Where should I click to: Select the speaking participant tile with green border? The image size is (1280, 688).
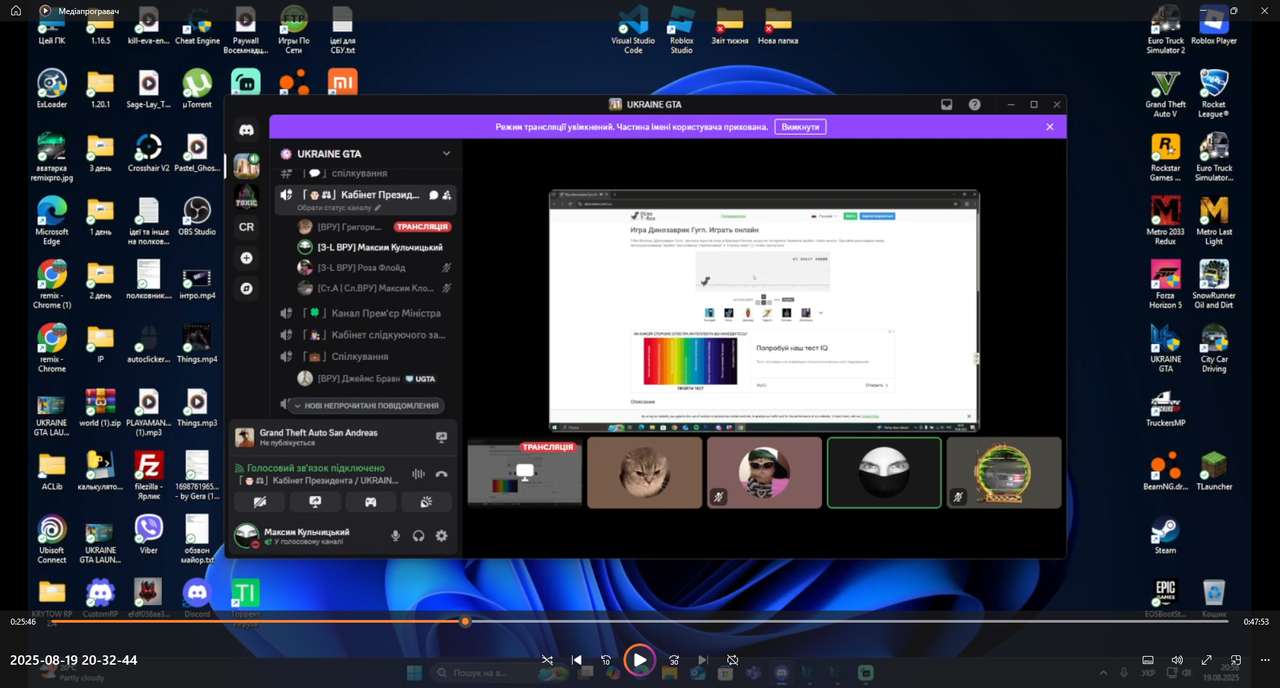[x=884, y=472]
